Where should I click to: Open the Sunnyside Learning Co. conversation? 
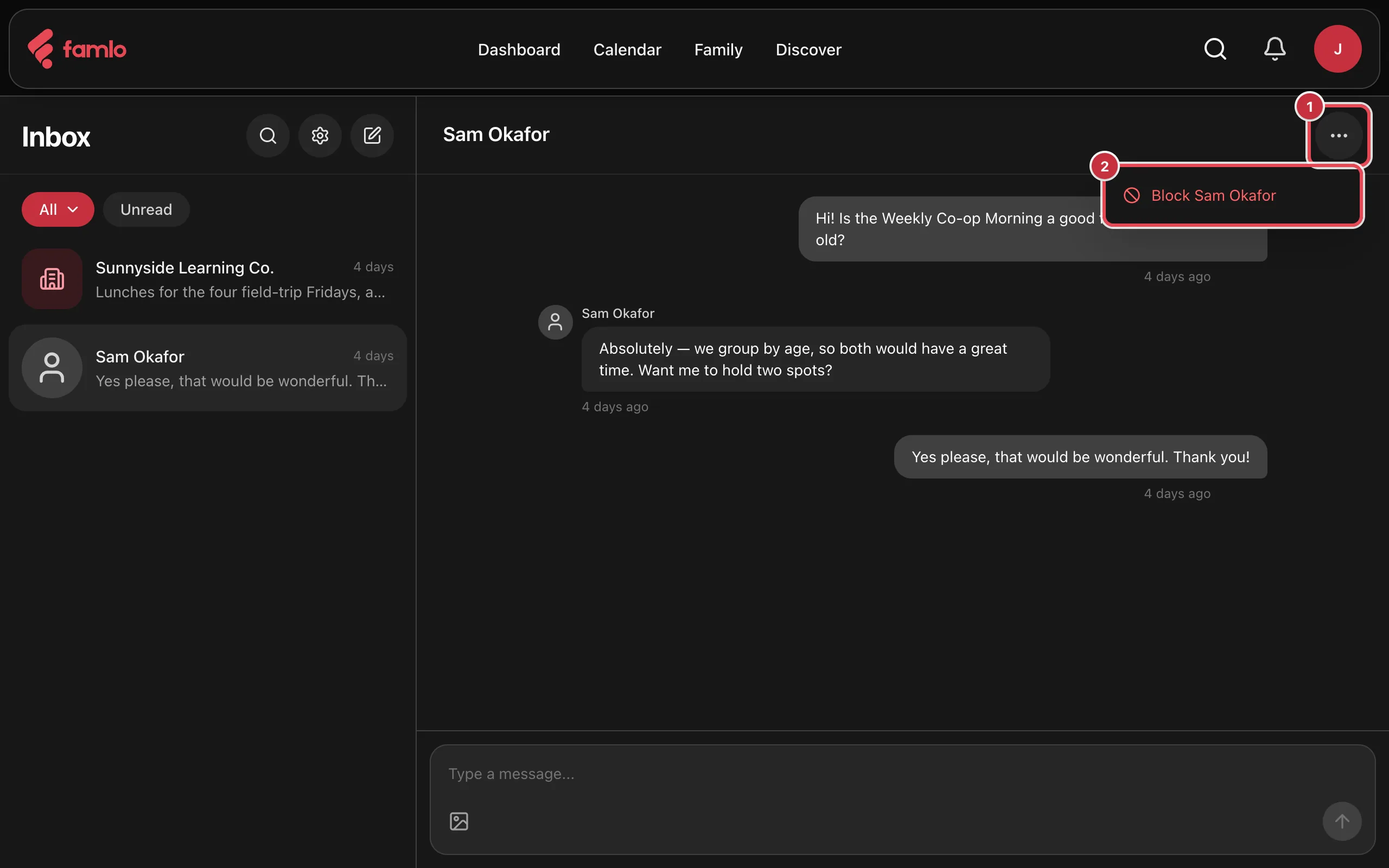208,279
